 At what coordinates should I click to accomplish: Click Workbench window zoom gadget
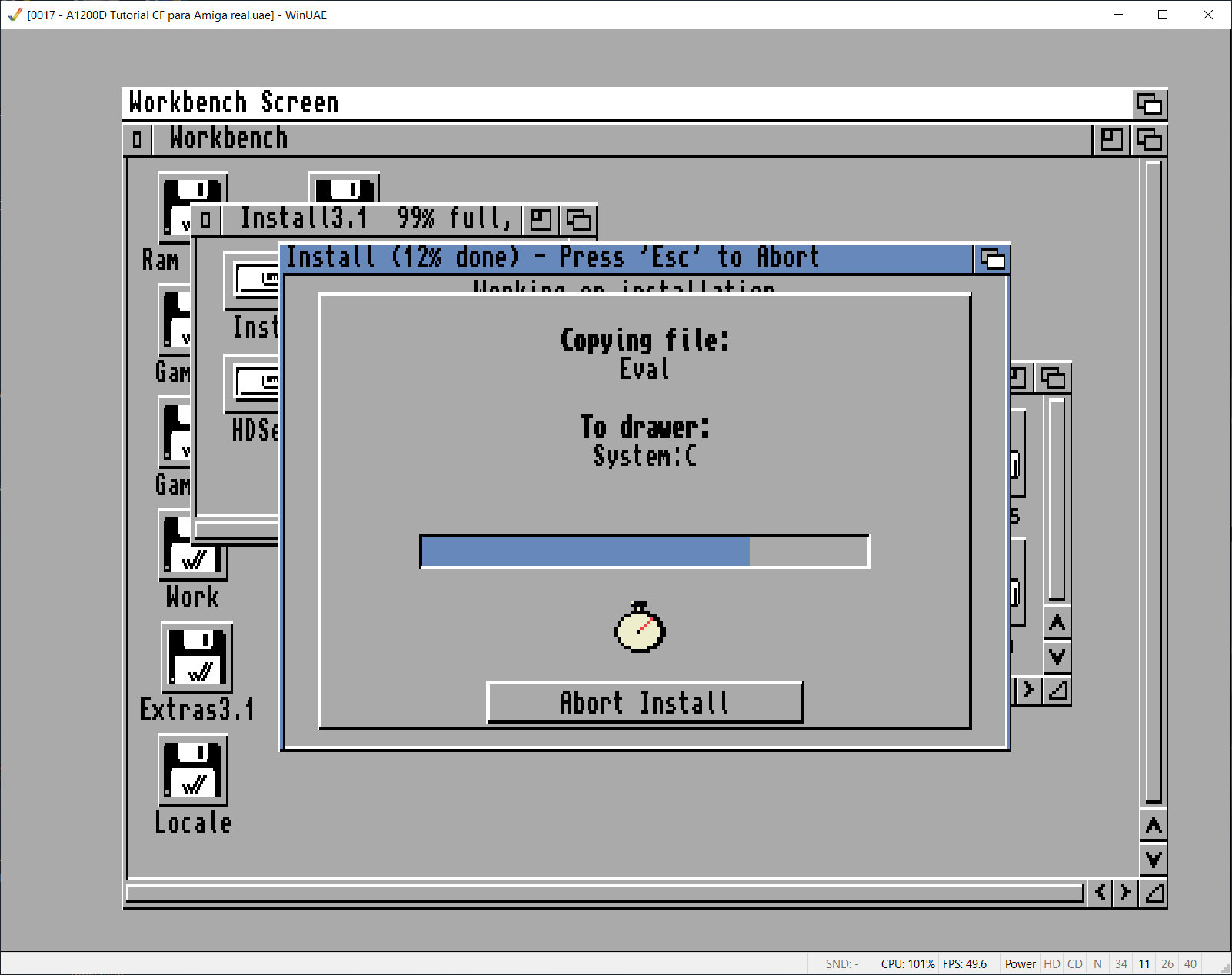(1111, 139)
